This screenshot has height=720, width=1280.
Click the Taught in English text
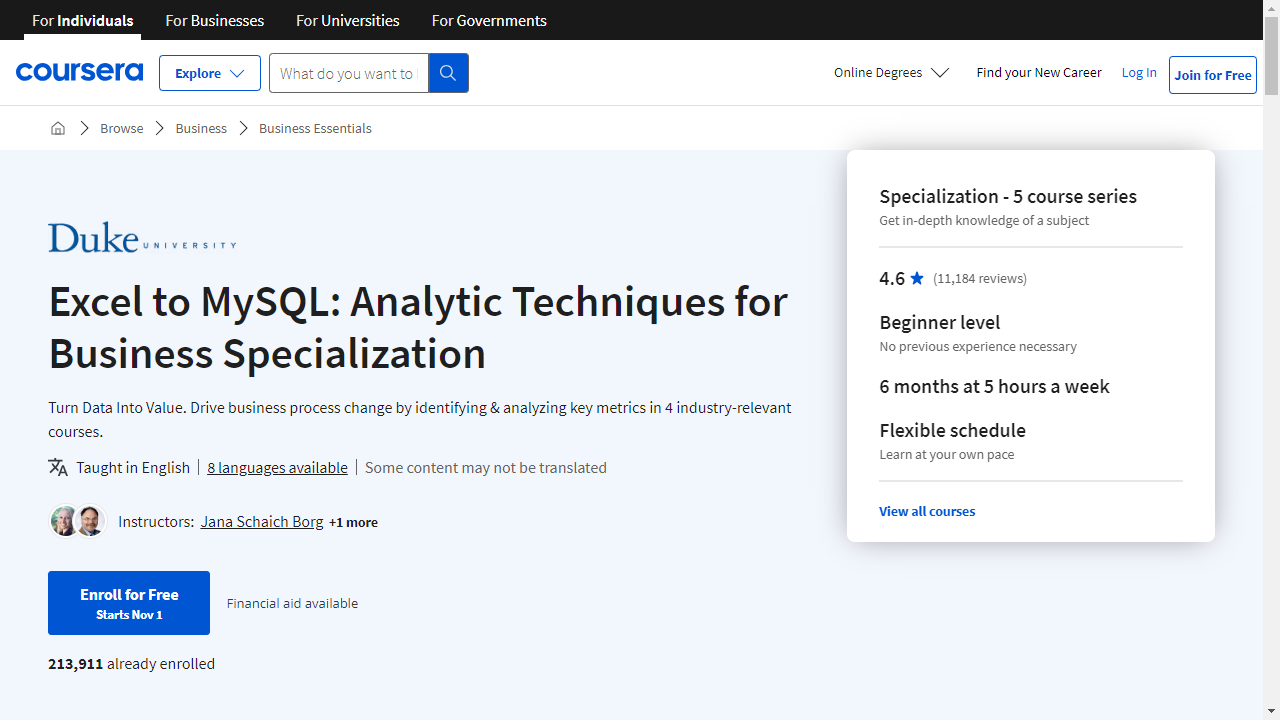click(x=133, y=467)
